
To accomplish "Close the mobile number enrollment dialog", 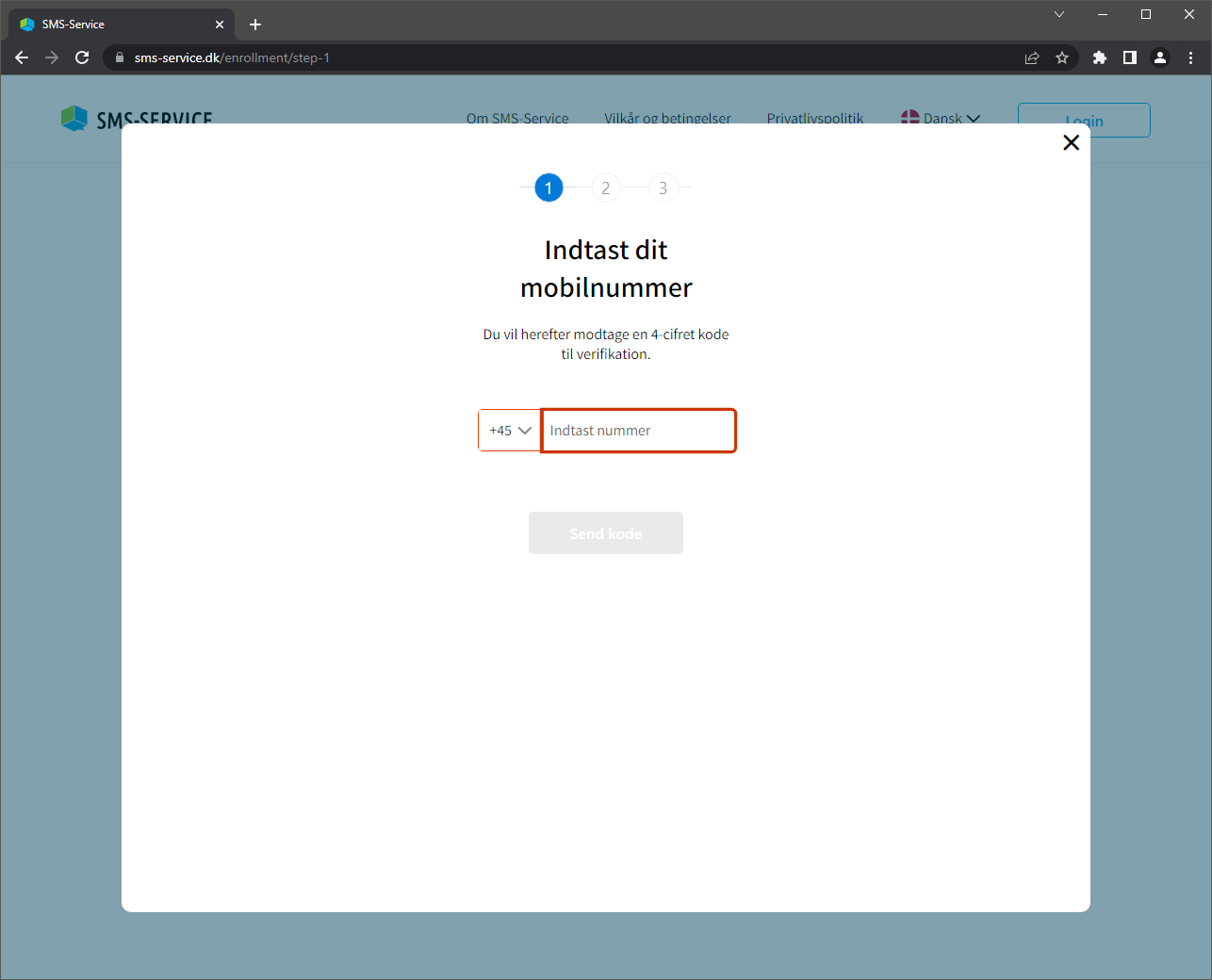I will [x=1071, y=142].
